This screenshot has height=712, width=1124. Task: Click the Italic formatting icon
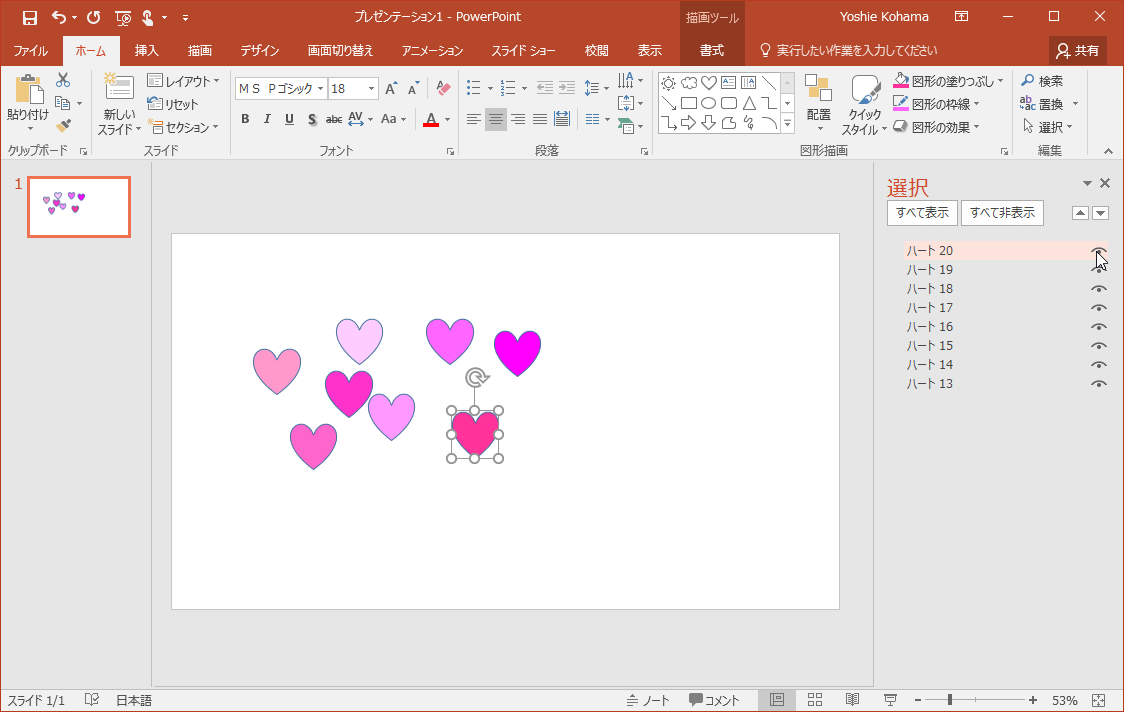[267, 119]
